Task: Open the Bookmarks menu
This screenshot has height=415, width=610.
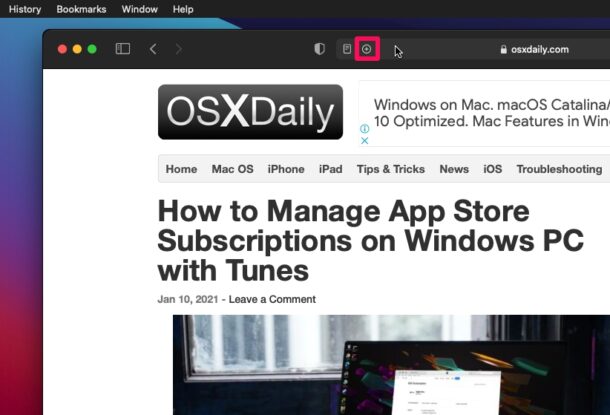Action: tap(81, 9)
